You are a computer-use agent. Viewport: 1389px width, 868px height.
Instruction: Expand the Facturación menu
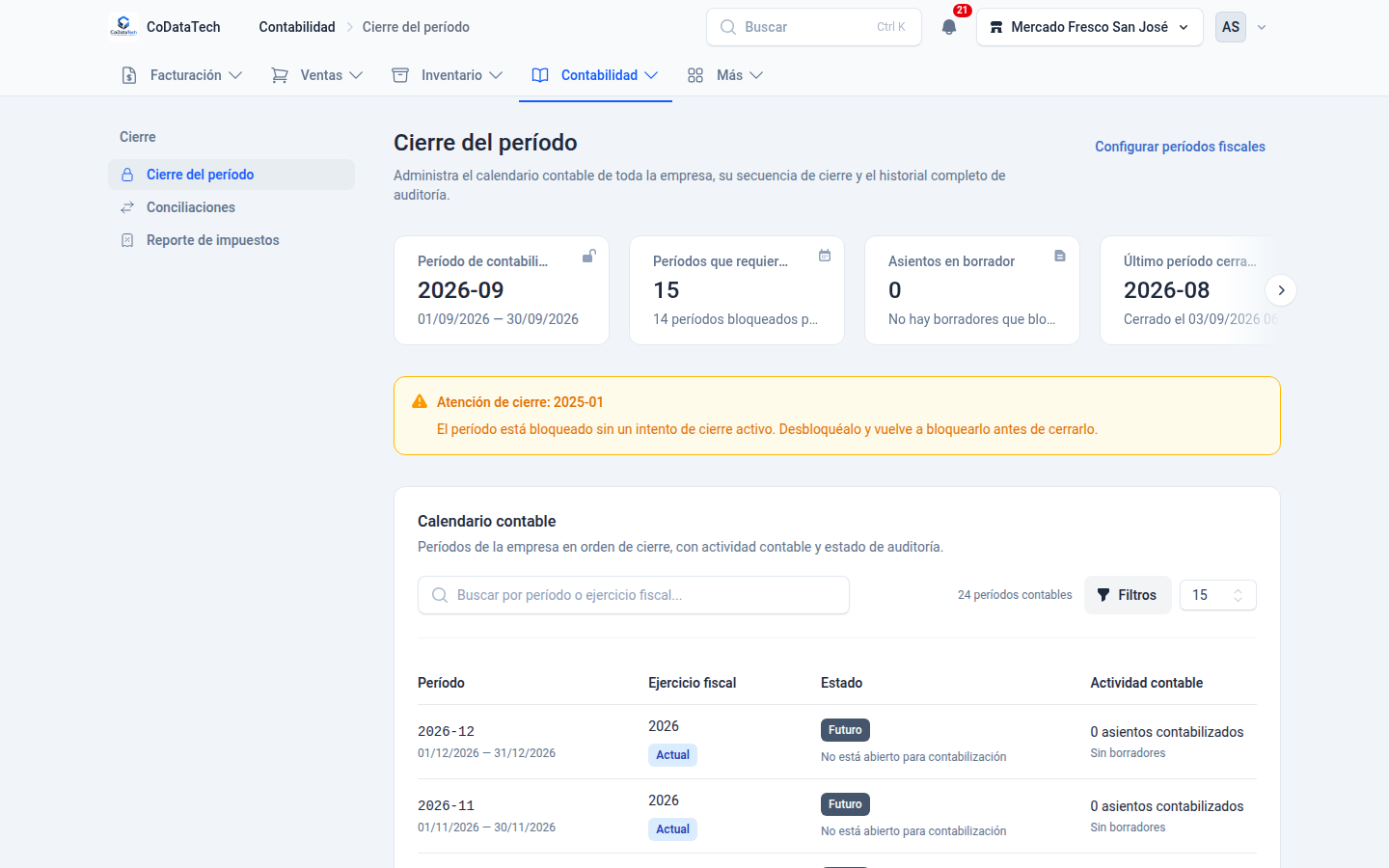coord(181,75)
